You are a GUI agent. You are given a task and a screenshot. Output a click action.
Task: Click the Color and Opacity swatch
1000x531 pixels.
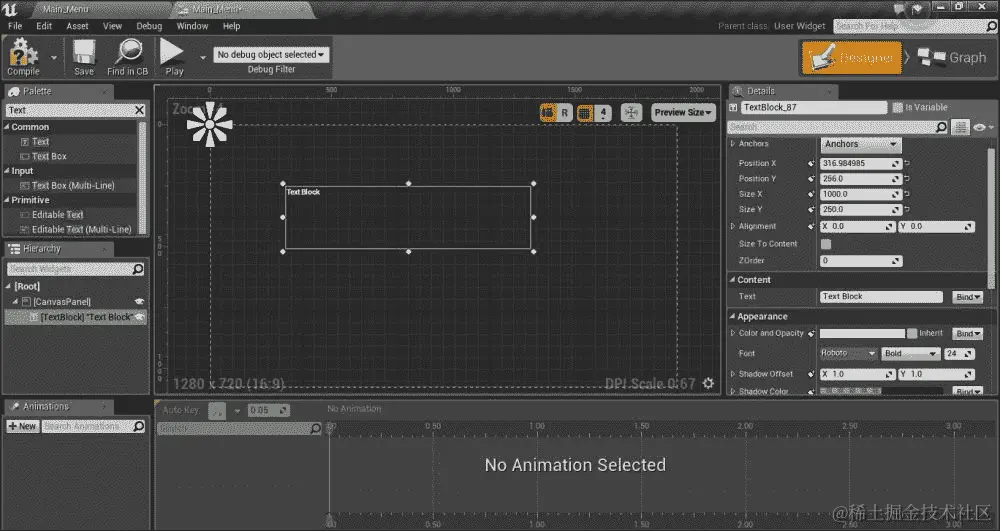tap(862, 333)
